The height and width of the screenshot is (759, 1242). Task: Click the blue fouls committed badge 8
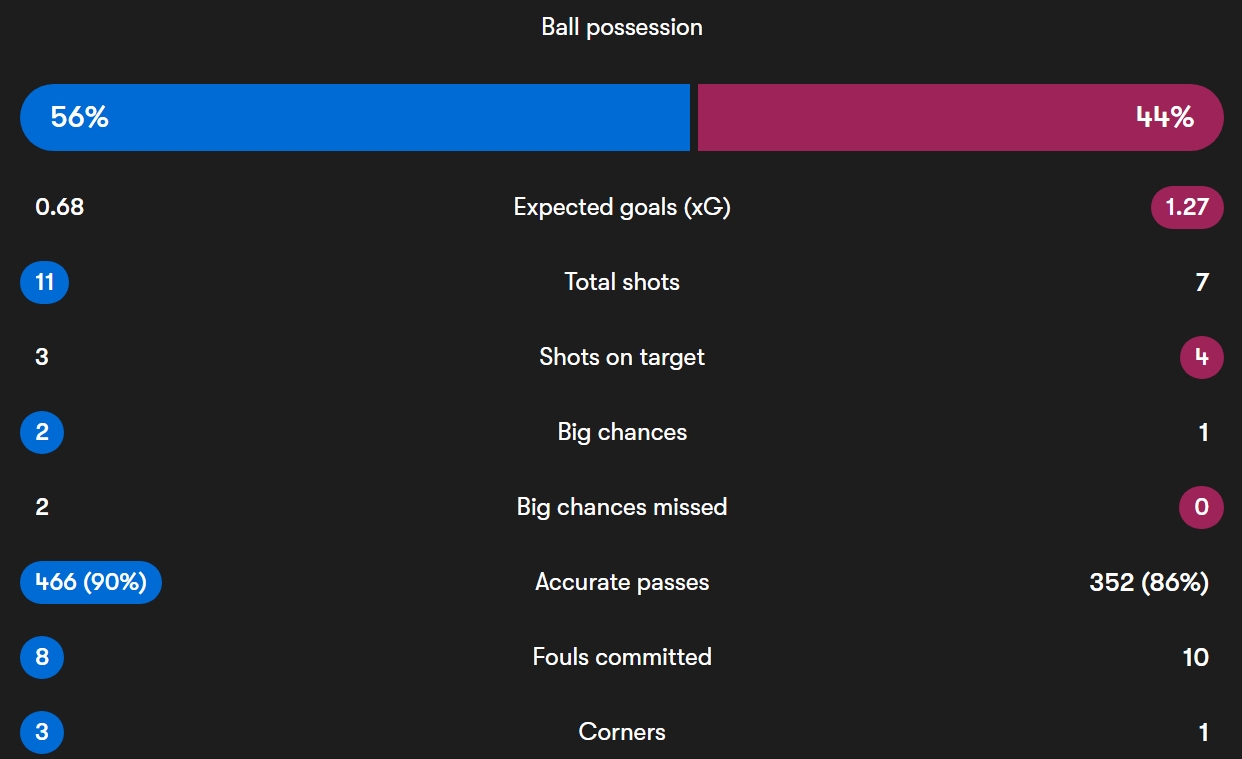pyautogui.click(x=42, y=657)
